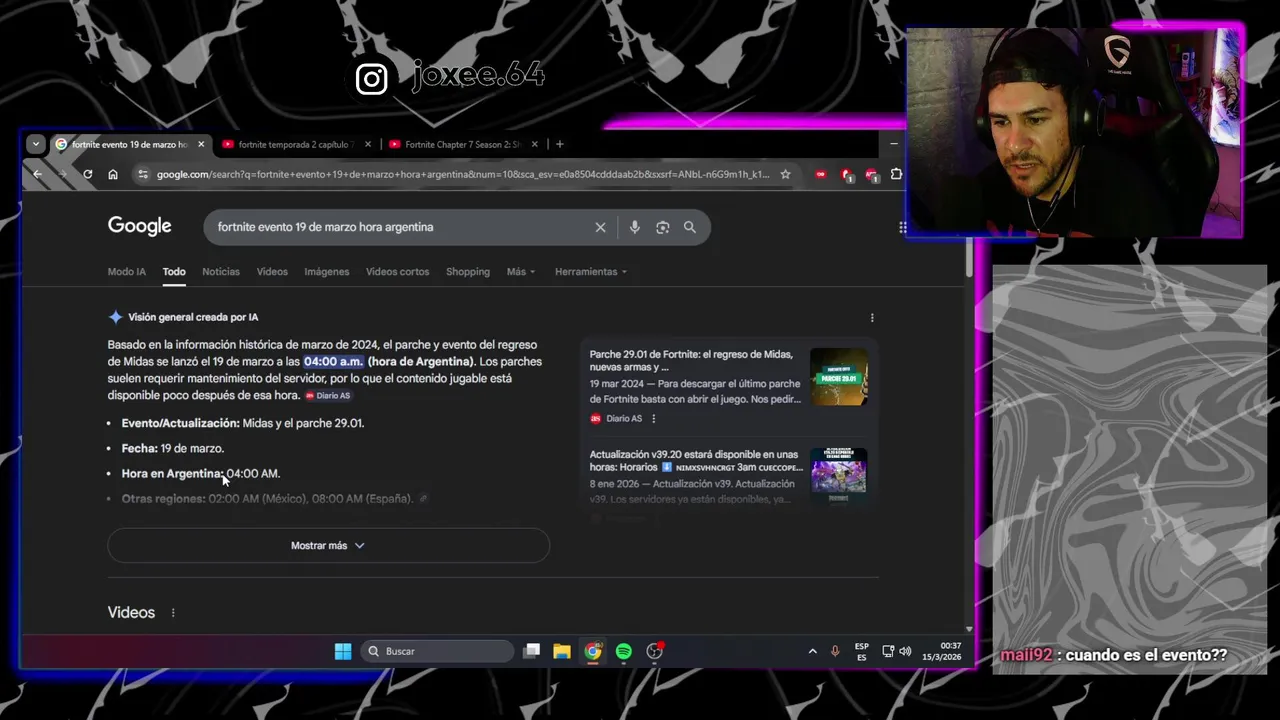
Task: Open the Imágenes results tab
Action: tap(327, 271)
